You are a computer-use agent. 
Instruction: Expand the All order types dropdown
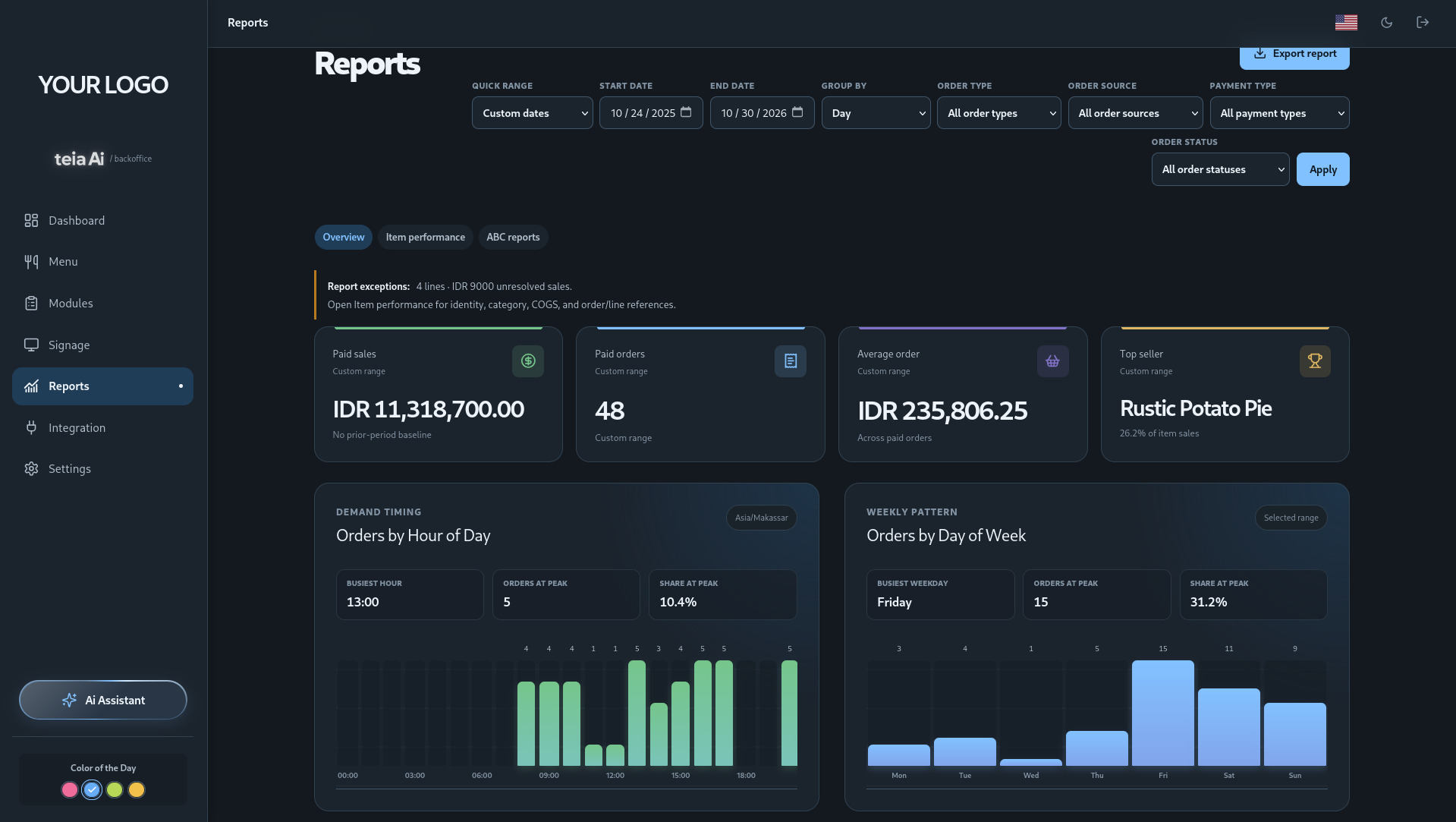pos(998,113)
